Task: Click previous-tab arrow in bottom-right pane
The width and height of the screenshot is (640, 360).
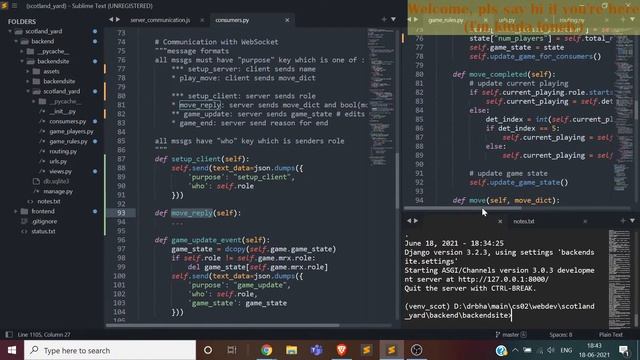Action: pyautogui.click(x=409, y=221)
